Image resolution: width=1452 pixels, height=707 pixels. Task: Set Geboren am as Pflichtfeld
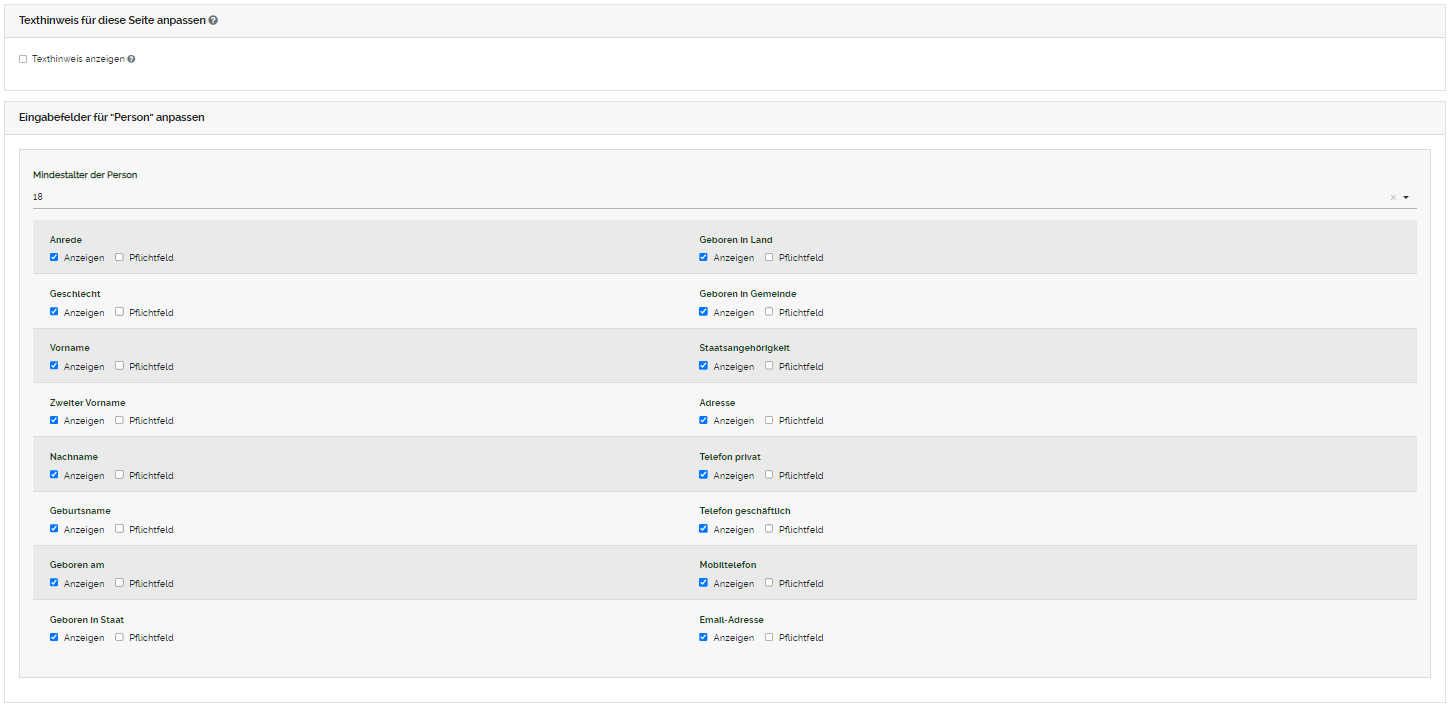coord(119,583)
